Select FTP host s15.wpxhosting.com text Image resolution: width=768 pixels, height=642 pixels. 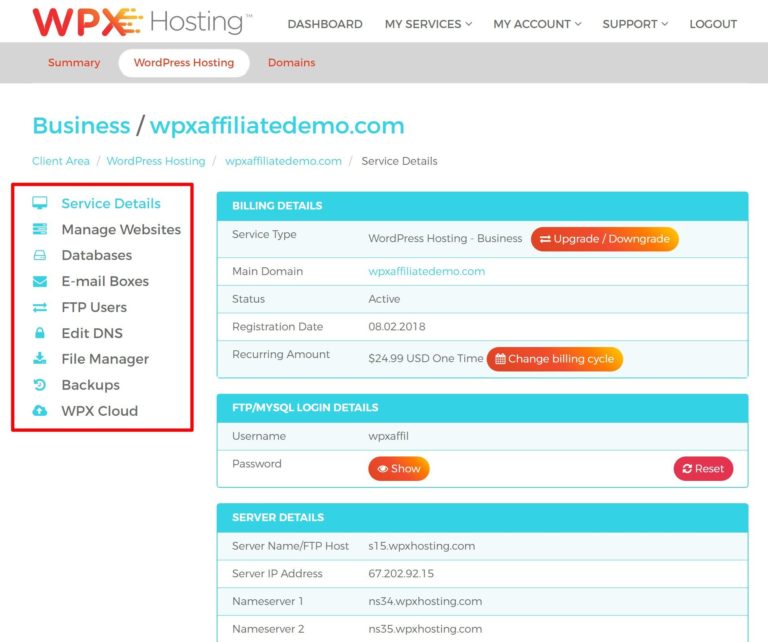point(421,546)
